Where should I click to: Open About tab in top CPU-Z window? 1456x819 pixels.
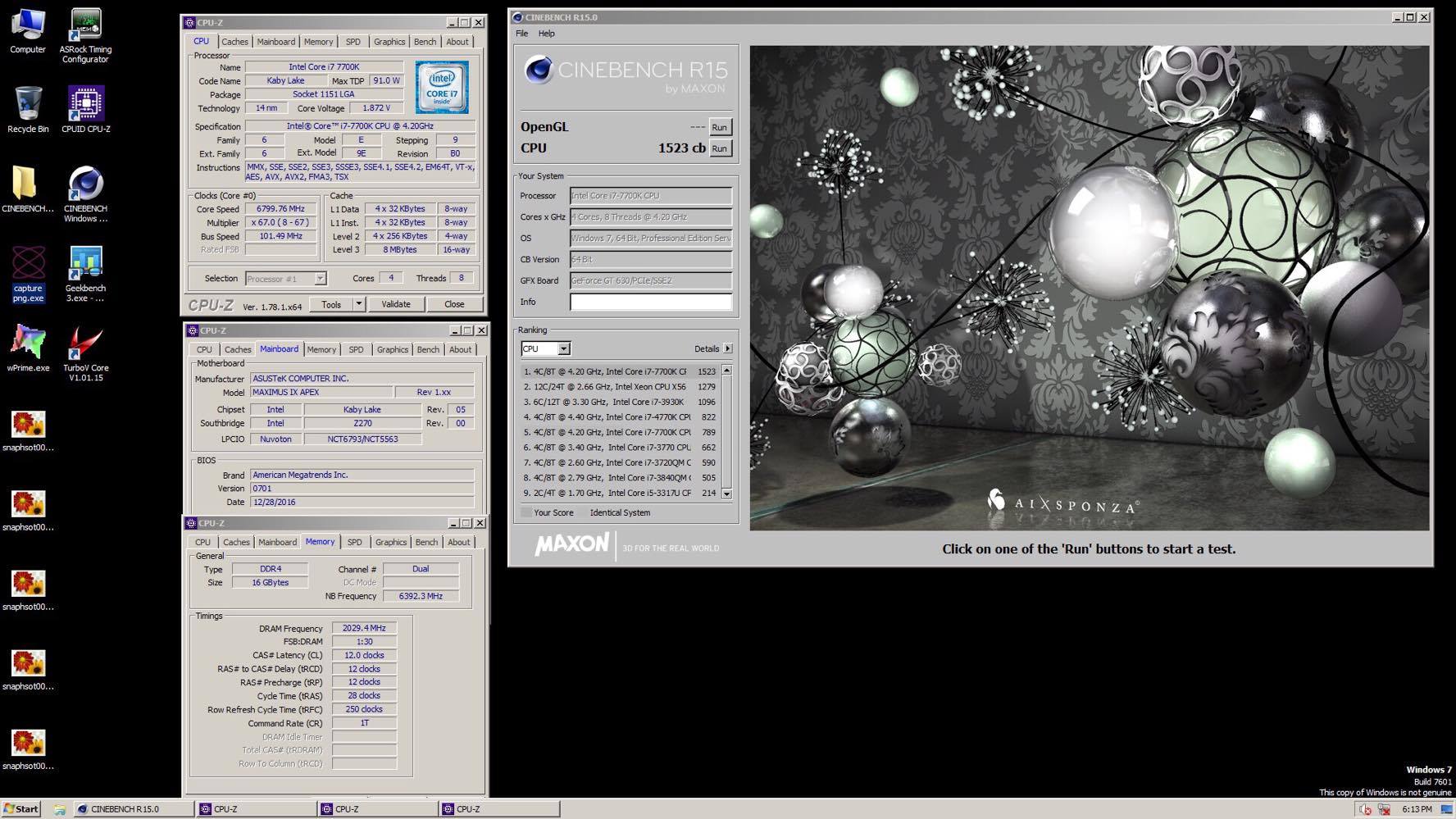[x=457, y=42]
